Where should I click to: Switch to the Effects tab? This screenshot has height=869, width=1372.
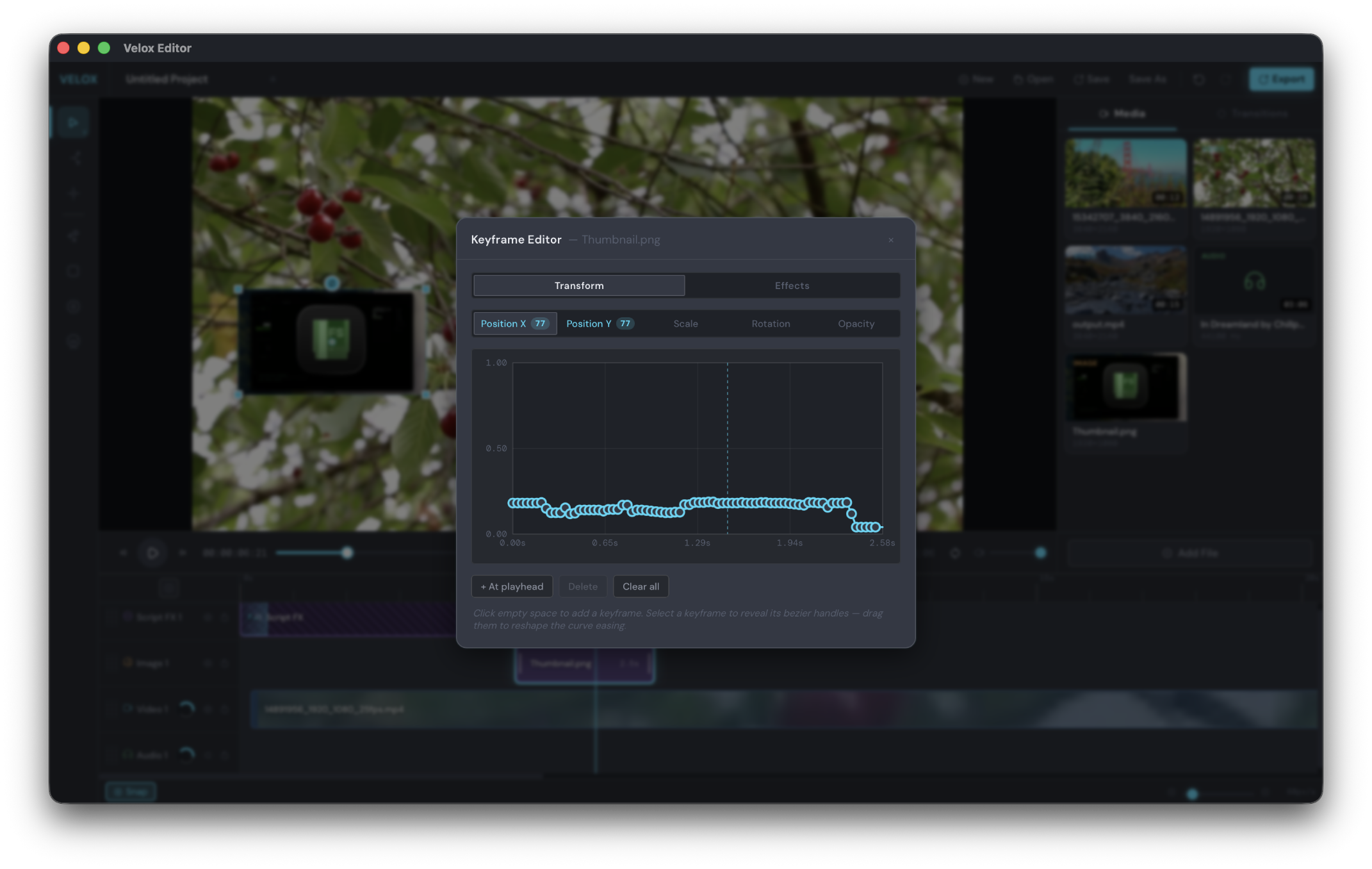[792, 286]
